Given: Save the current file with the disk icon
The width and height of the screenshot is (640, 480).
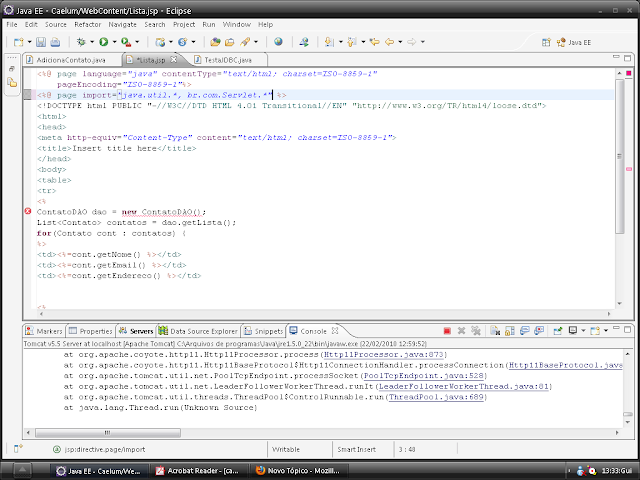Looking at the screenshot, I should tap(41, 42).
